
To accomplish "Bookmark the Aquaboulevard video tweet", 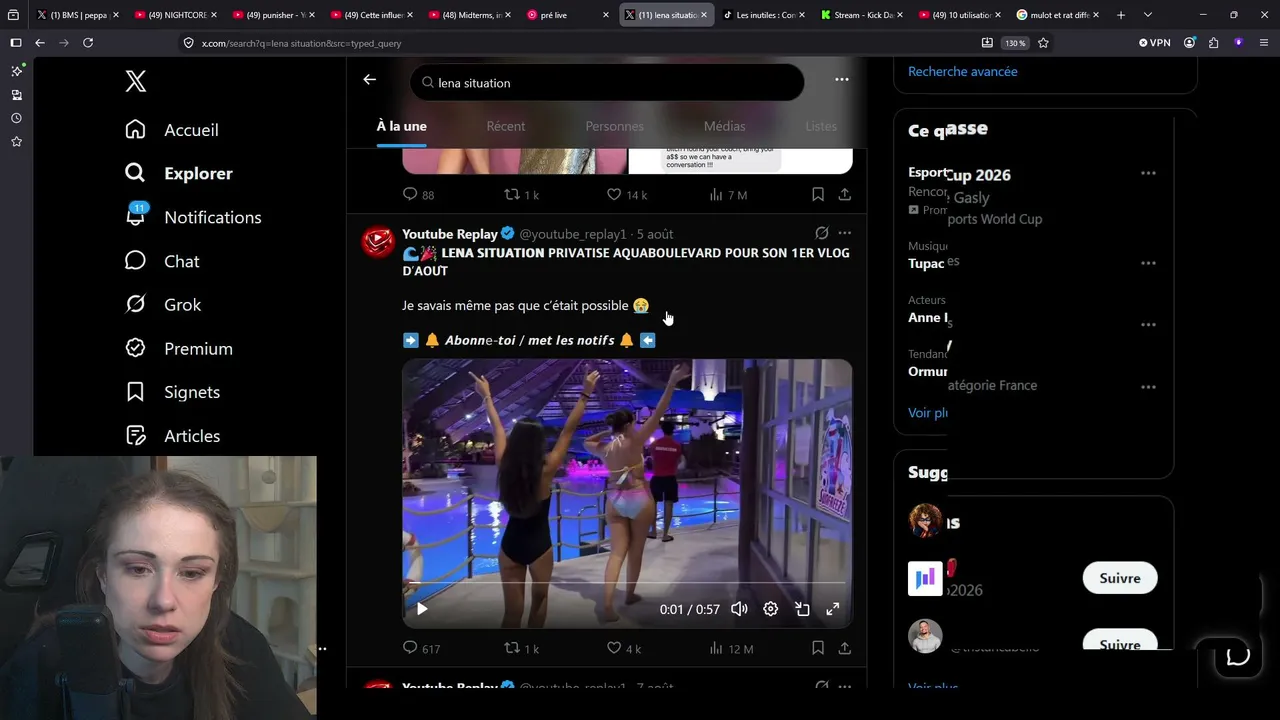I will (x=818, y=648).
